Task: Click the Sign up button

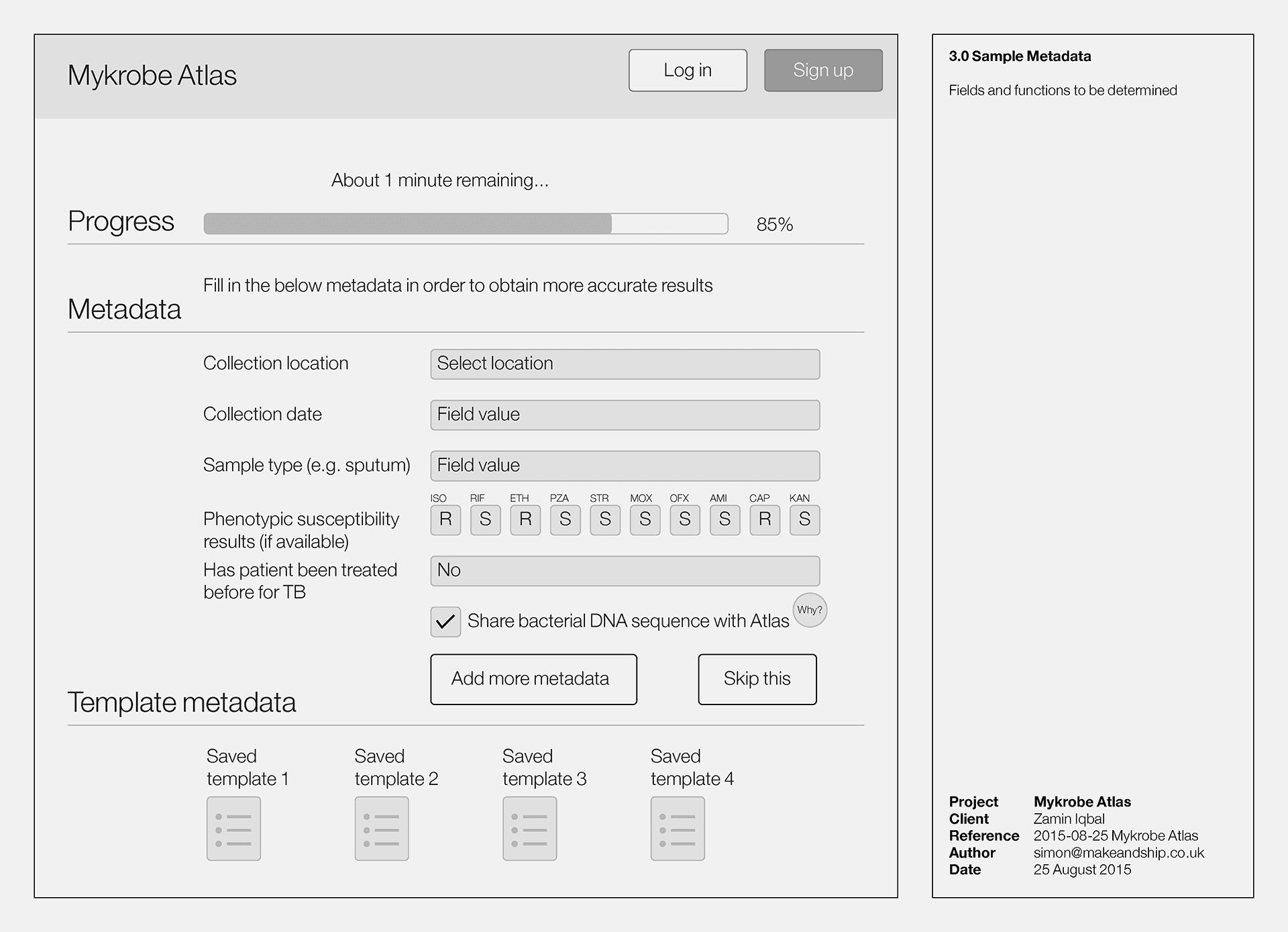Action: click(x=823, y=70)
